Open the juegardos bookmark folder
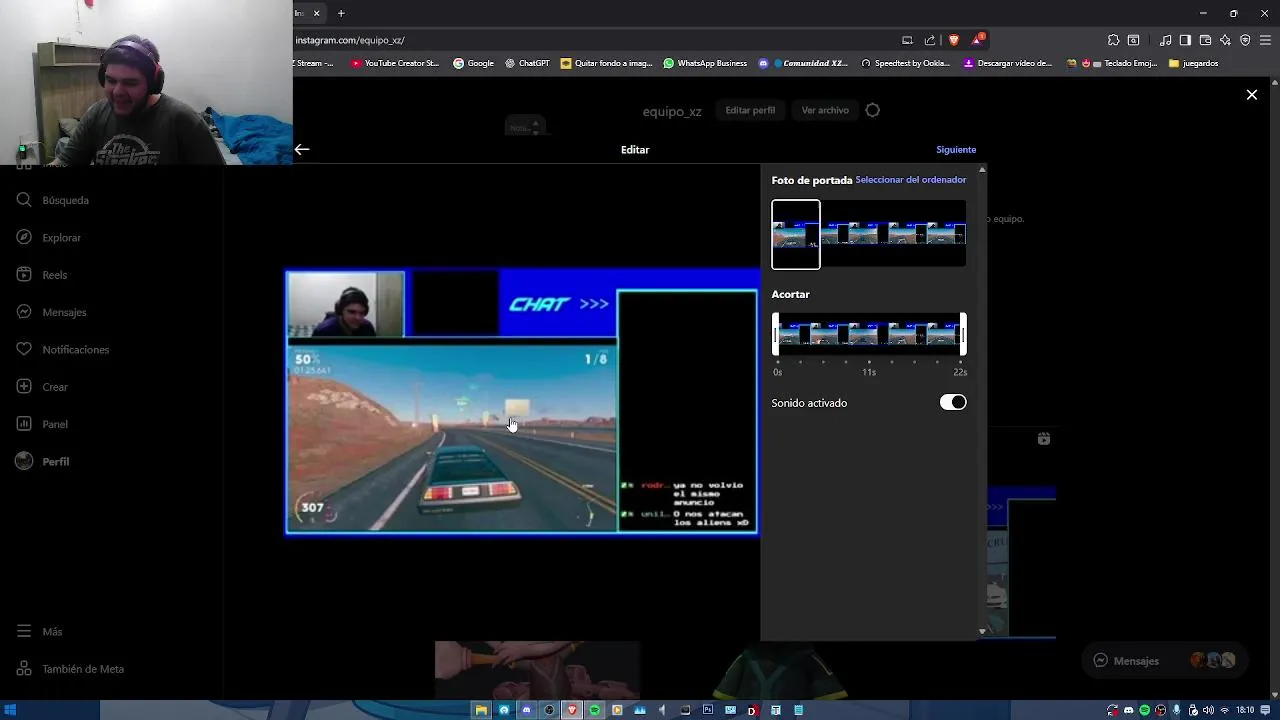 tap(1193, 63)
